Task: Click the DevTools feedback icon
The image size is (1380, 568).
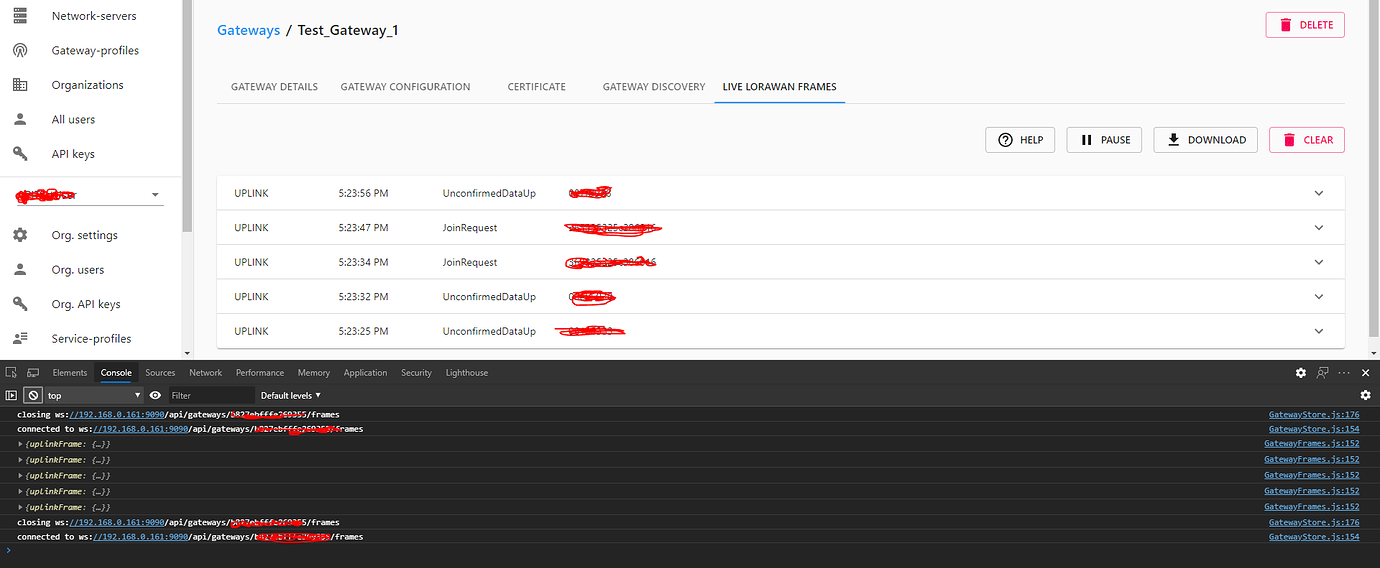Action: click(x=1323, y=372)
